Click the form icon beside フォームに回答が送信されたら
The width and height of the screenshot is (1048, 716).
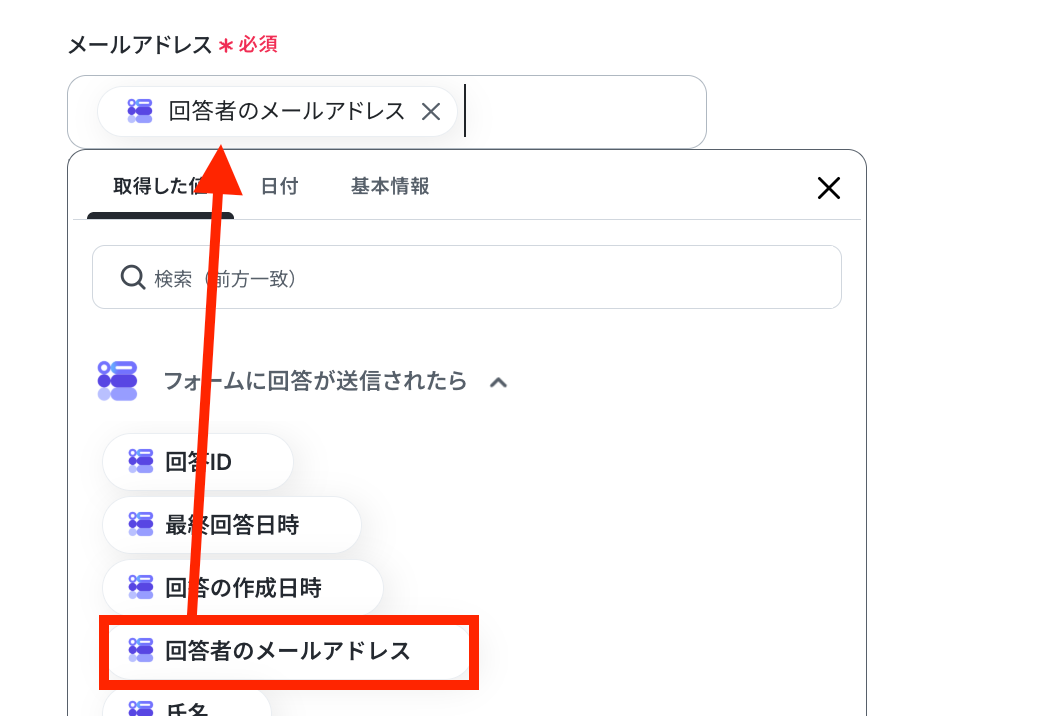118,381
